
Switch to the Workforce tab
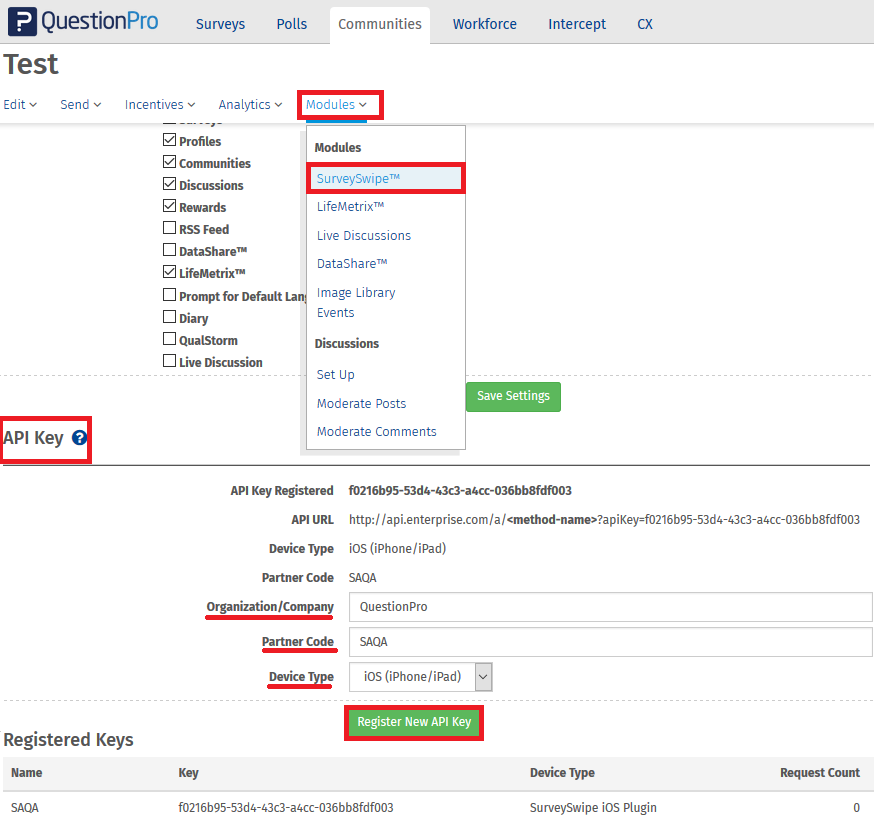[x=484, y=23]
